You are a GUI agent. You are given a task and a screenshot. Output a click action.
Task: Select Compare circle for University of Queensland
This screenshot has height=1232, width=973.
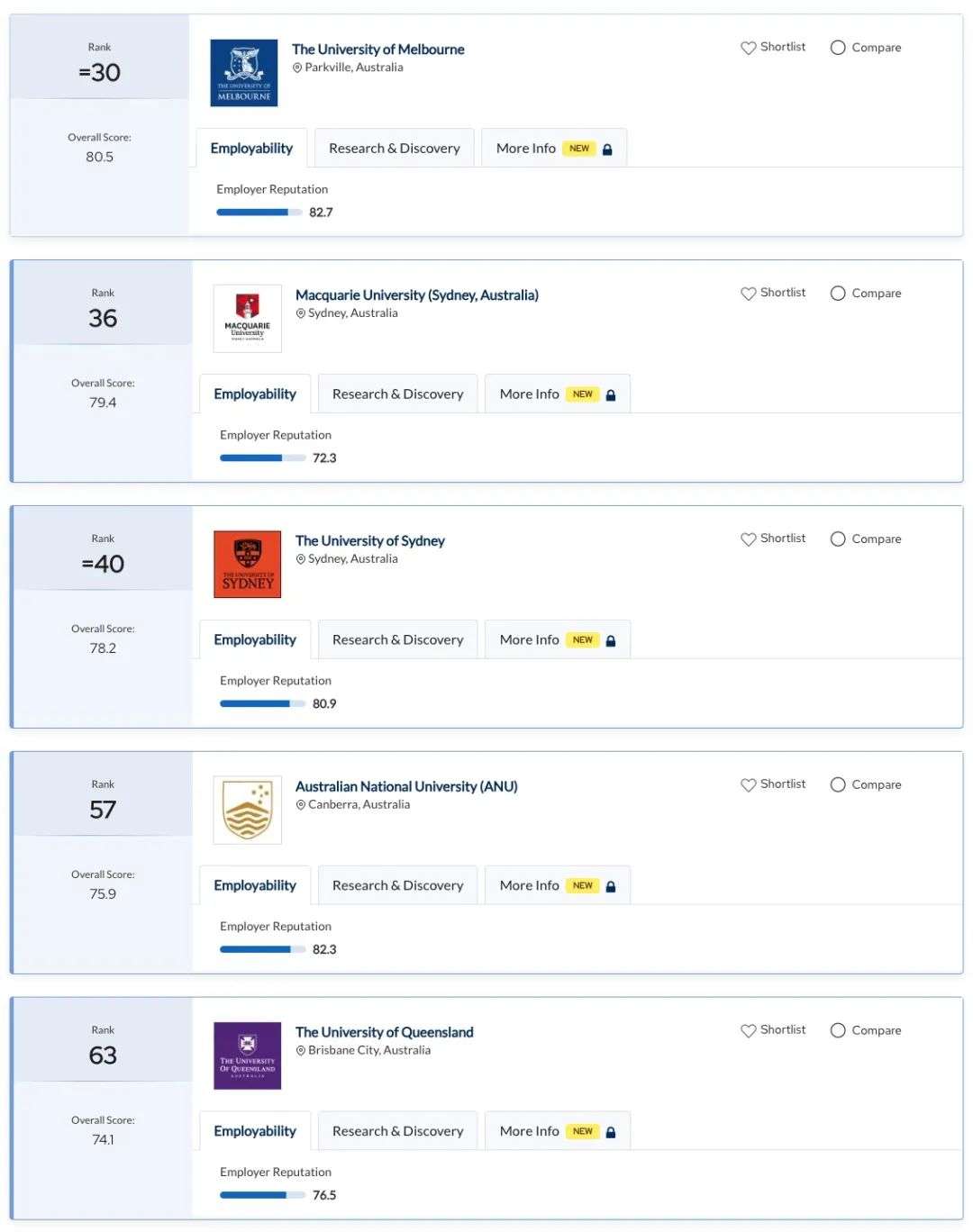(838, 1030)
